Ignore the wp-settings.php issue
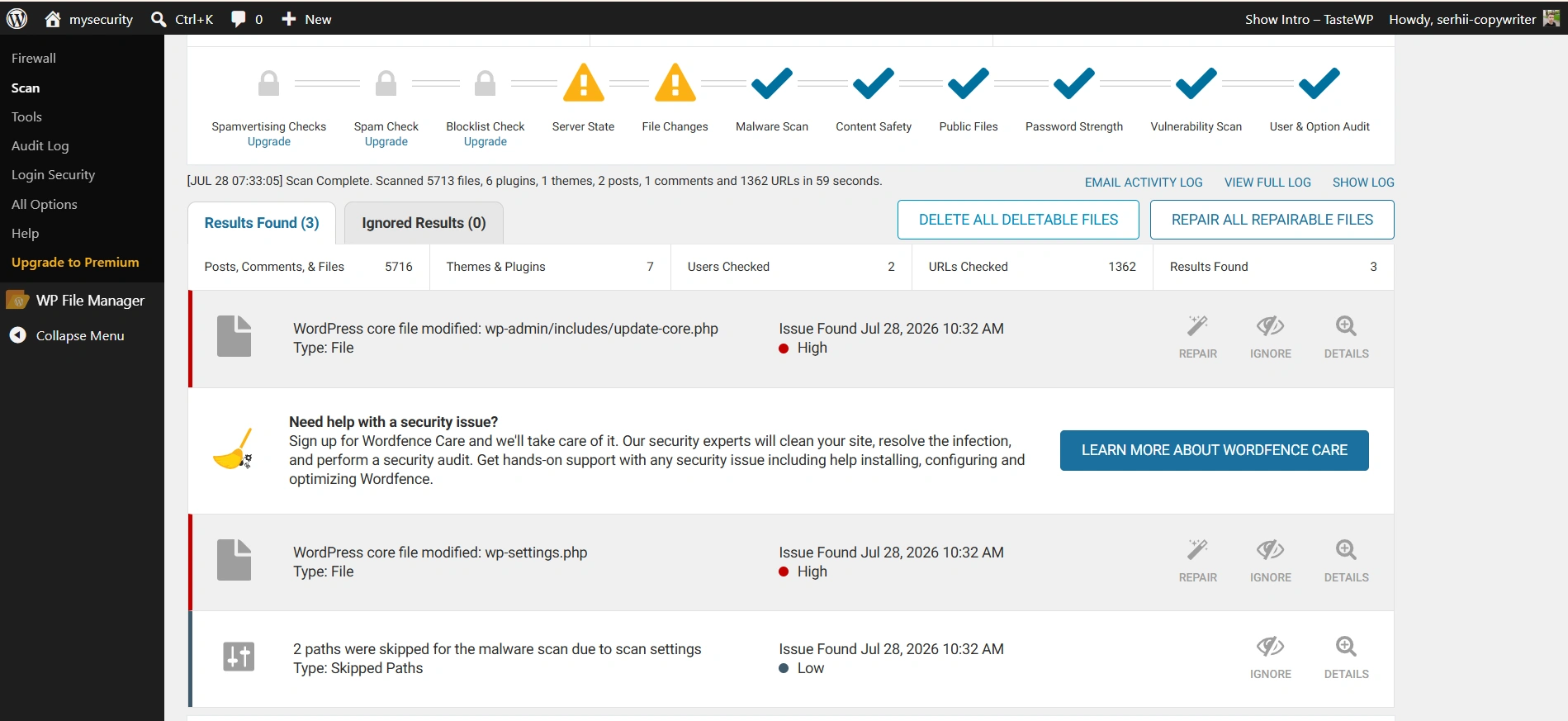 tap(1271, 561)
